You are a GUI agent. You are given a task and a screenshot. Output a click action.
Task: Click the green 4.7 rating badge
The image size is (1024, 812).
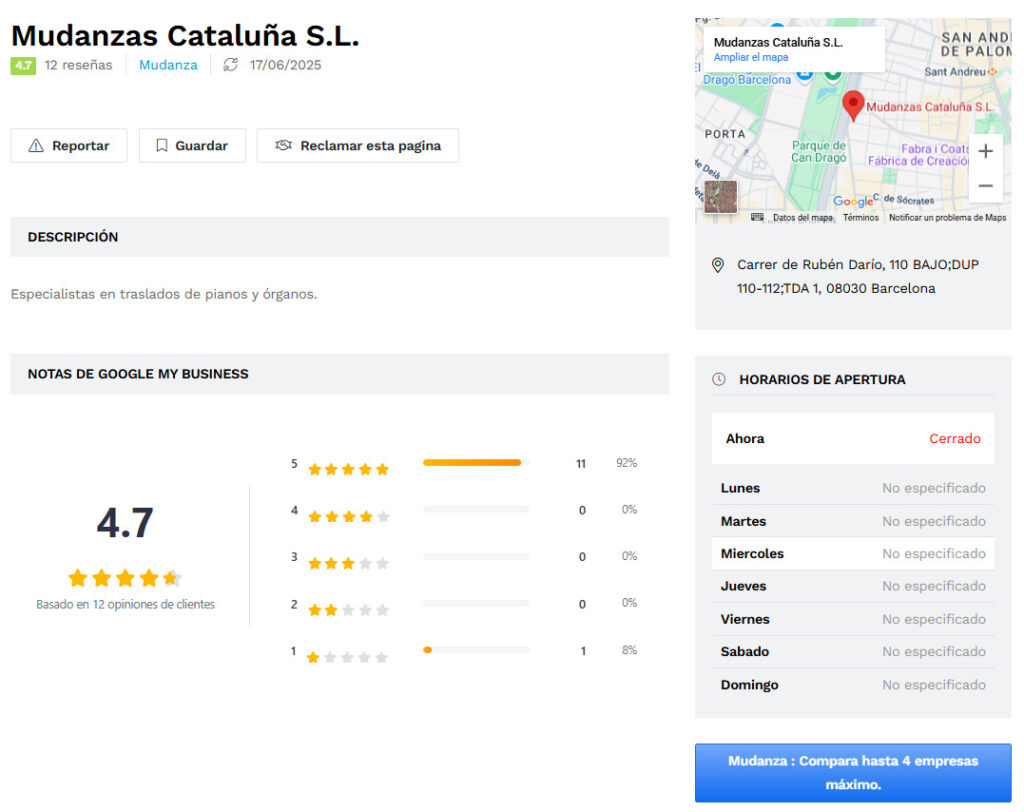23,65
